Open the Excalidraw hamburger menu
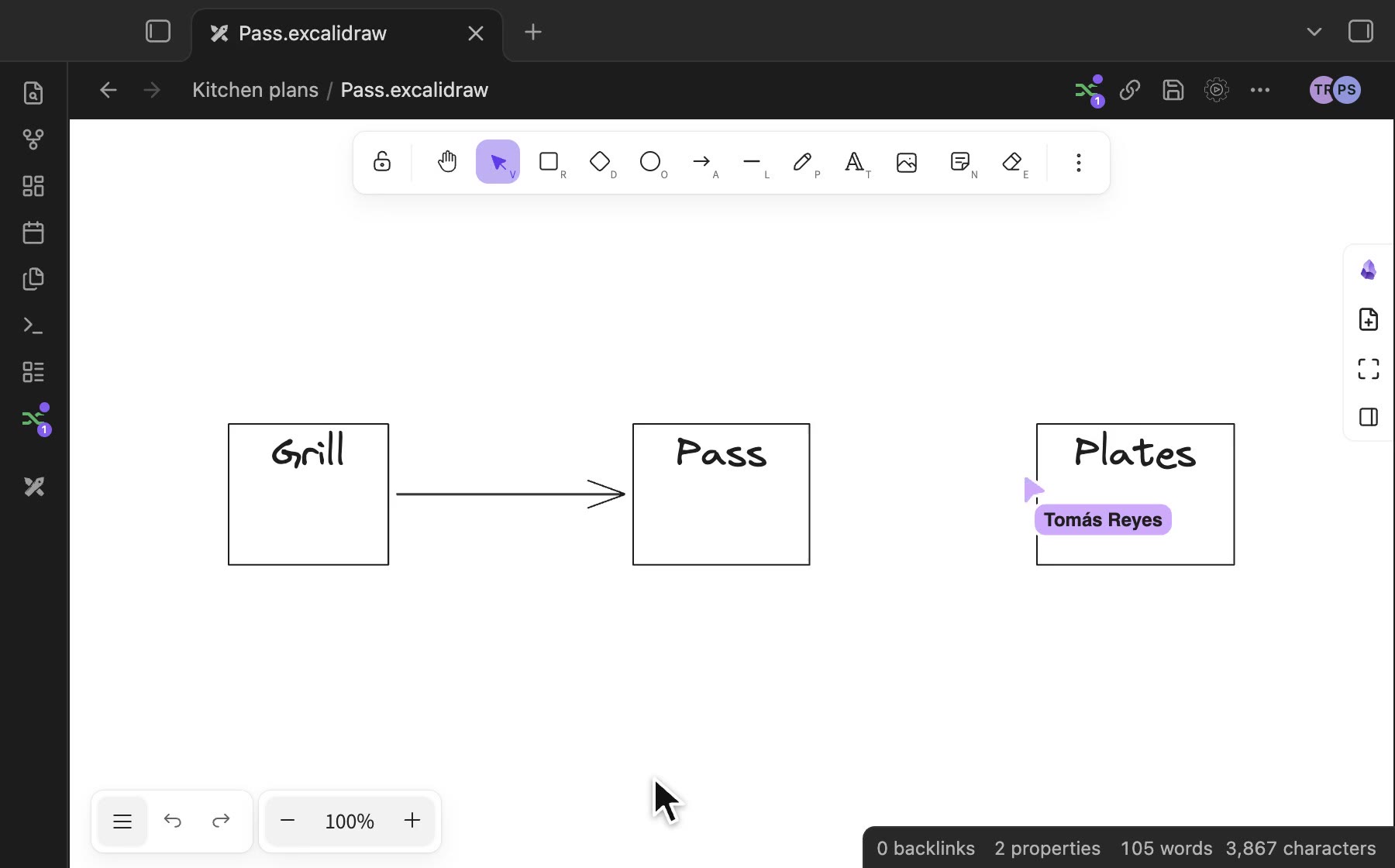Viewport: 1395px width, 868px height. pos(122,821)
